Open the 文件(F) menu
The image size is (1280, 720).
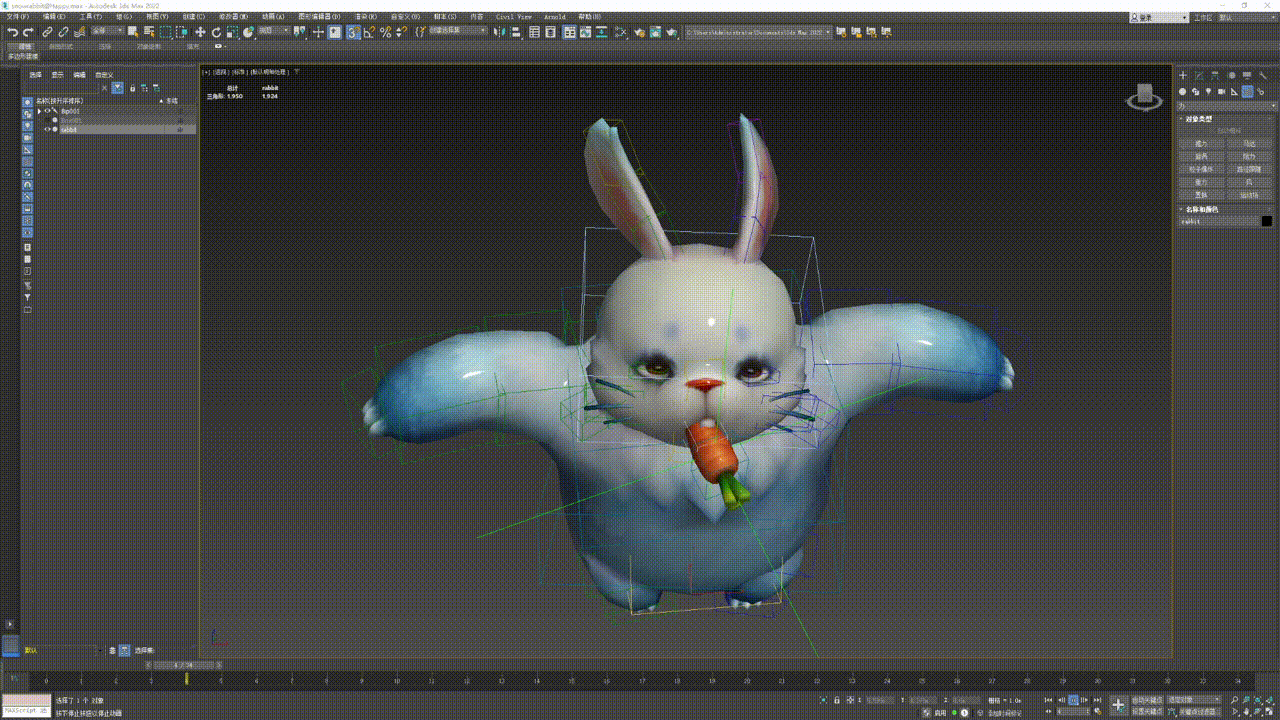tap(20, 16)
